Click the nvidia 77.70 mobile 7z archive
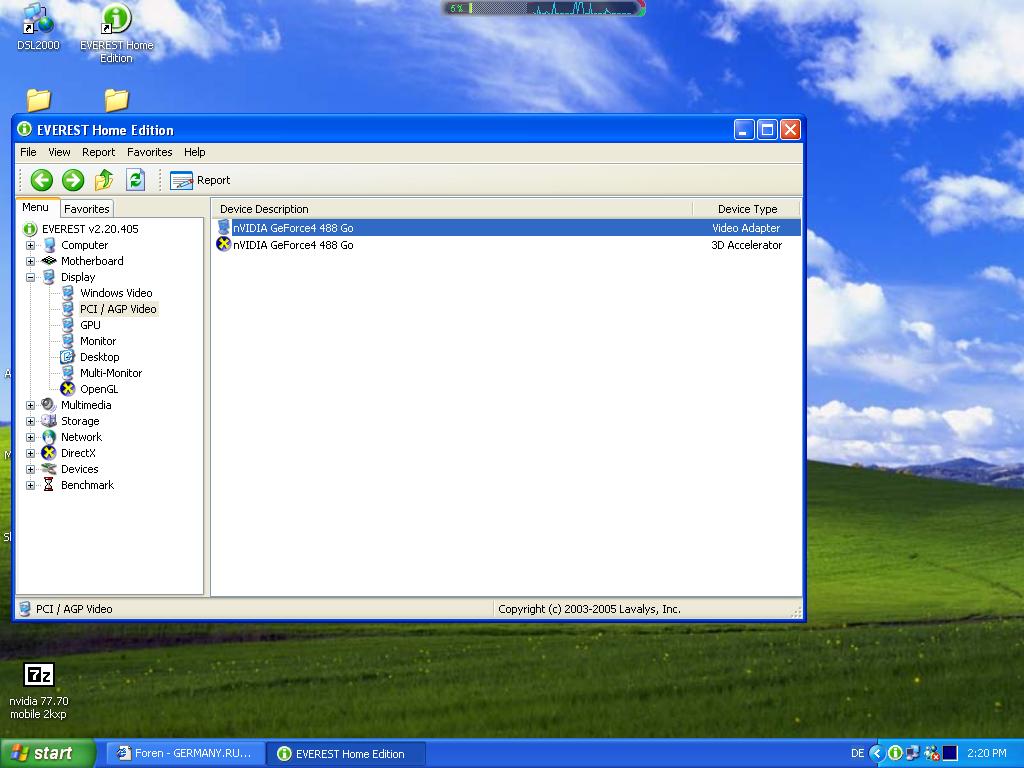1024x768 pixels. click(x=39, y=691)
